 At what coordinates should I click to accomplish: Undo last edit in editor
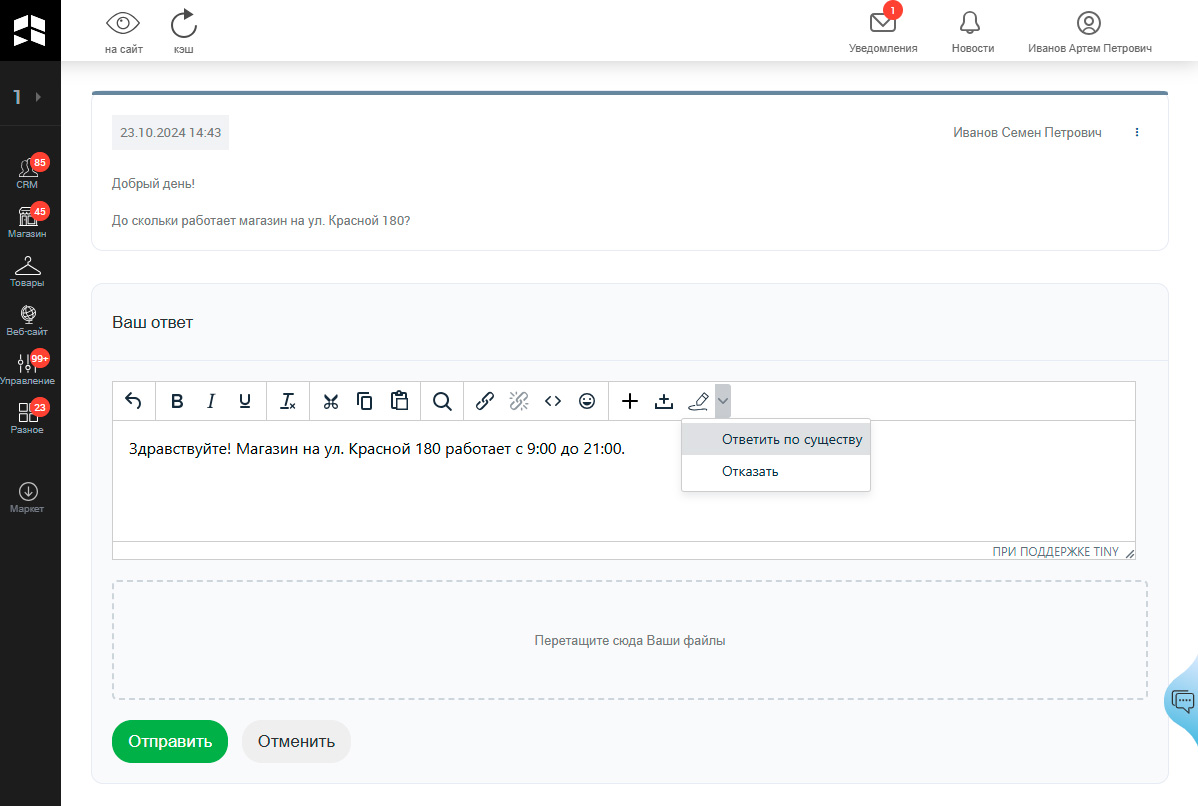click(133, 401)
